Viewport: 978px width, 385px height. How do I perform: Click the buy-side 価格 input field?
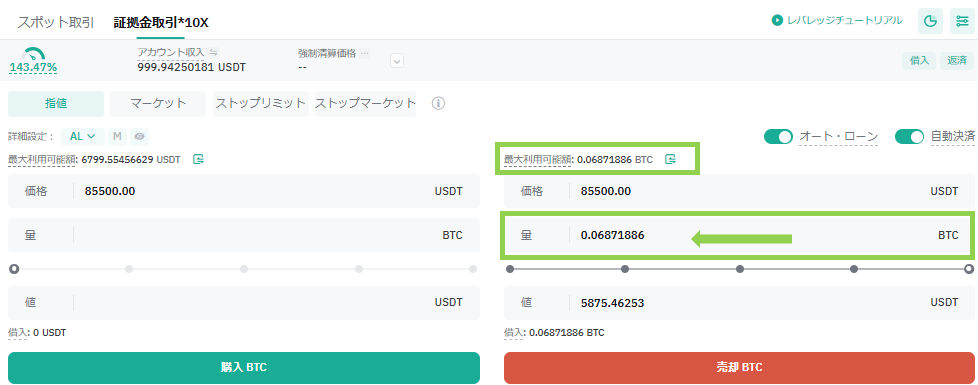(244, 191)
